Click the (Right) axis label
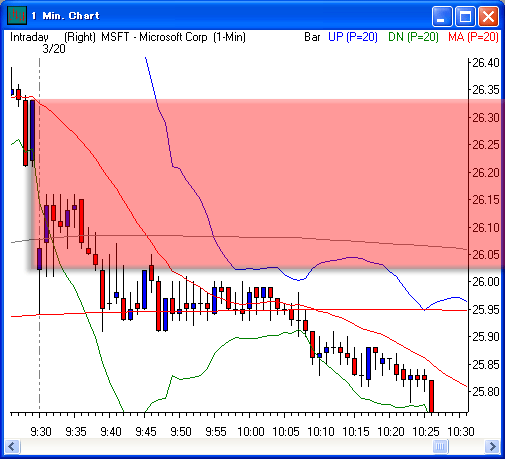Image resolution: width=505 pixels, height=459 pixels. (x=80, y=37)
